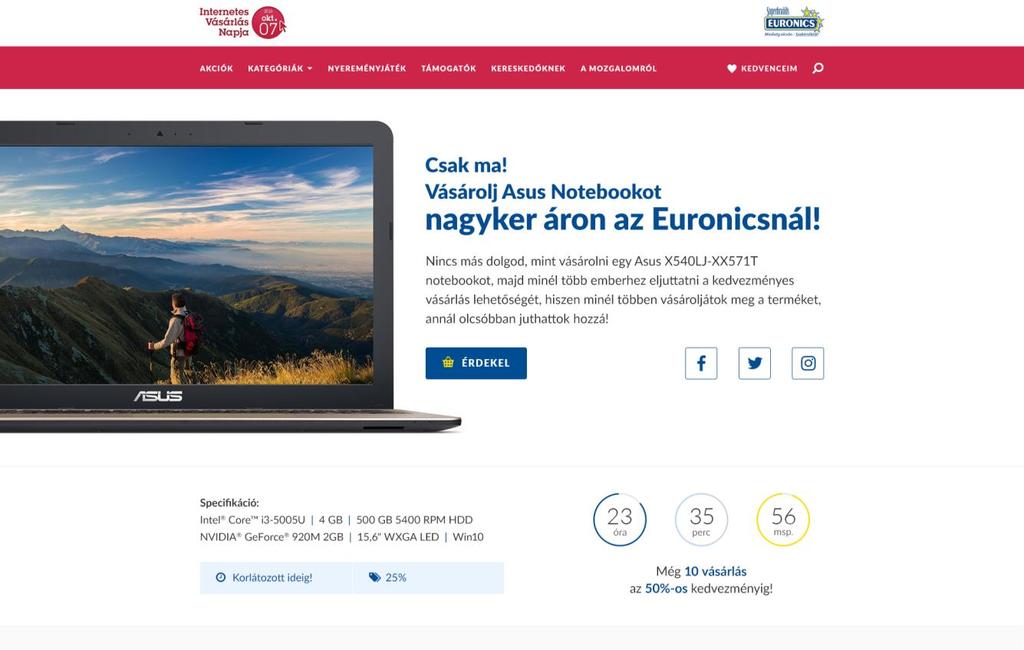The height and width of the screenshot is (650, 1024).
Task: Click the '500 GB 5400 RPM HDD' text
Action: point(415,520)
